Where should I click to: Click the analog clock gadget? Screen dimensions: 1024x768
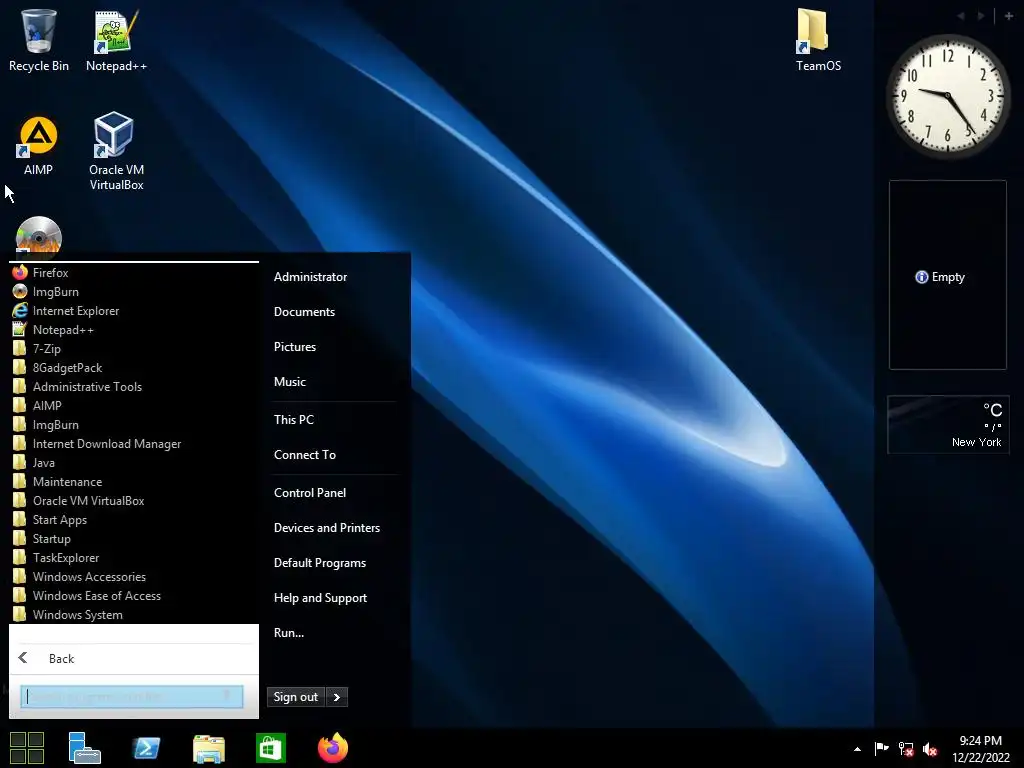(948, 97)
